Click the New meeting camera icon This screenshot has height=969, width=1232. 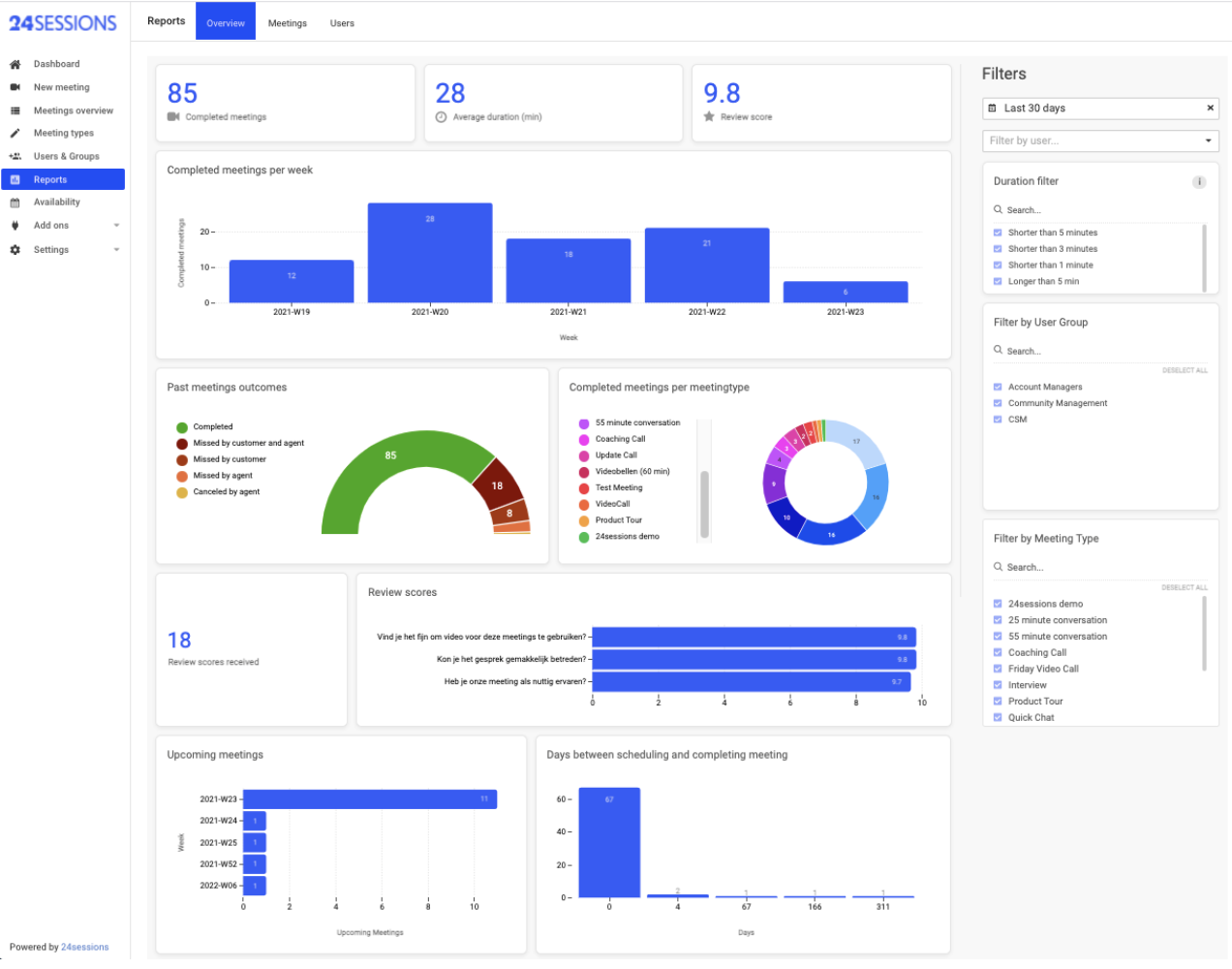15,87
